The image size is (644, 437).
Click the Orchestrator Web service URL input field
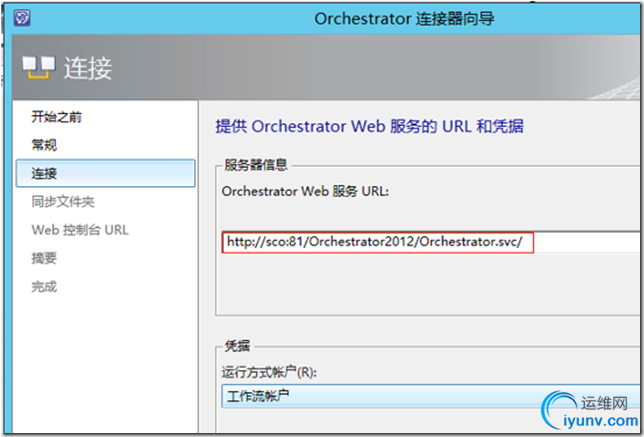coord(432,242)
